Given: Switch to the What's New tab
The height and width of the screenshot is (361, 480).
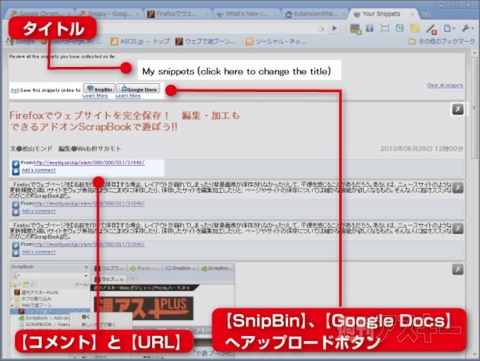Looking at the screenshot, I should 246,14.
